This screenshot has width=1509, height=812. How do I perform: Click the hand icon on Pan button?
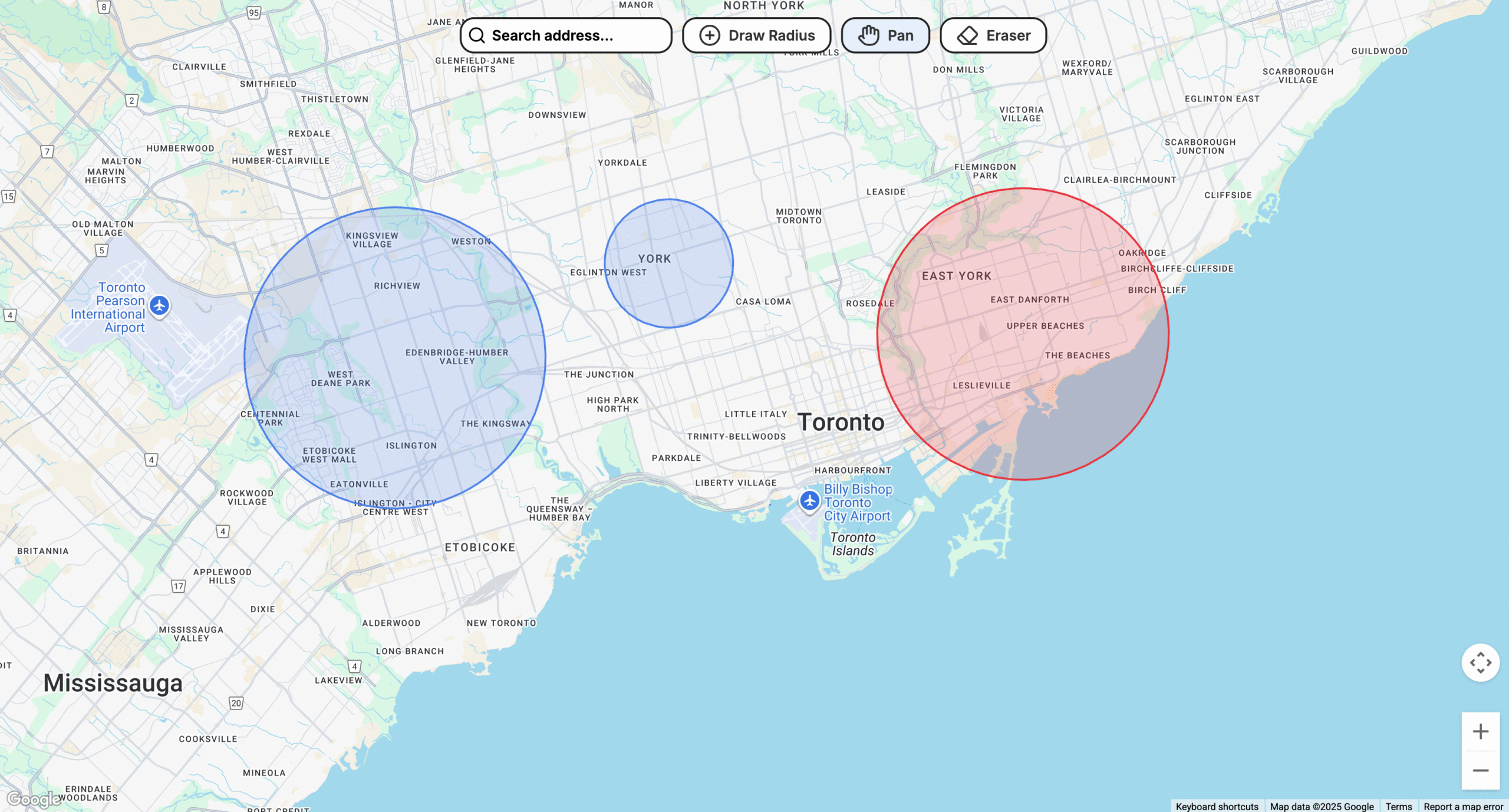(868, 35)
